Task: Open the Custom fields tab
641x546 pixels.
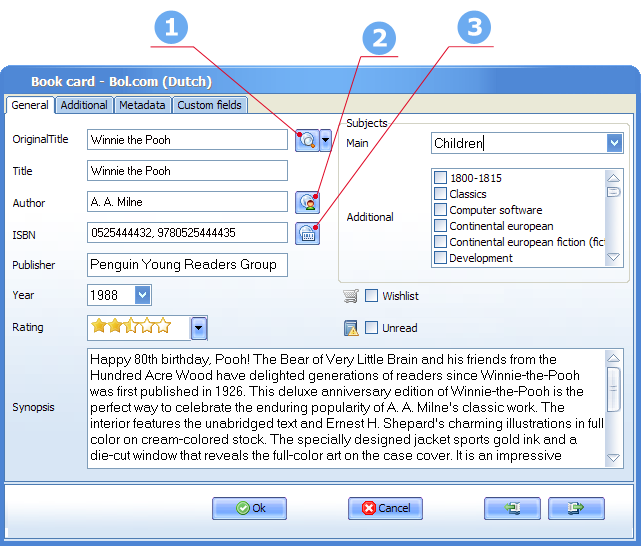Action: (x=209, y=105)
